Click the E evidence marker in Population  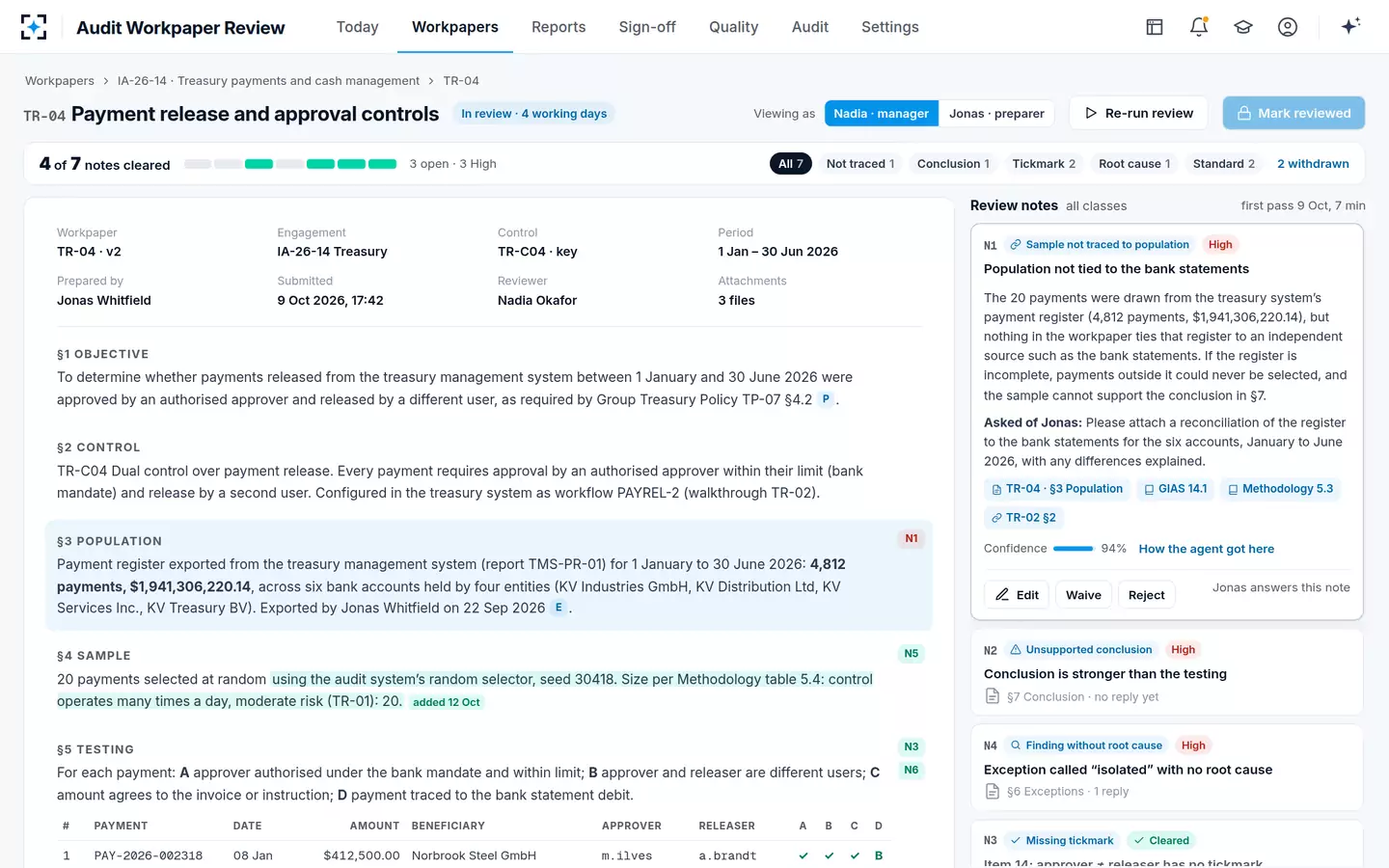(x=558, y=608)
